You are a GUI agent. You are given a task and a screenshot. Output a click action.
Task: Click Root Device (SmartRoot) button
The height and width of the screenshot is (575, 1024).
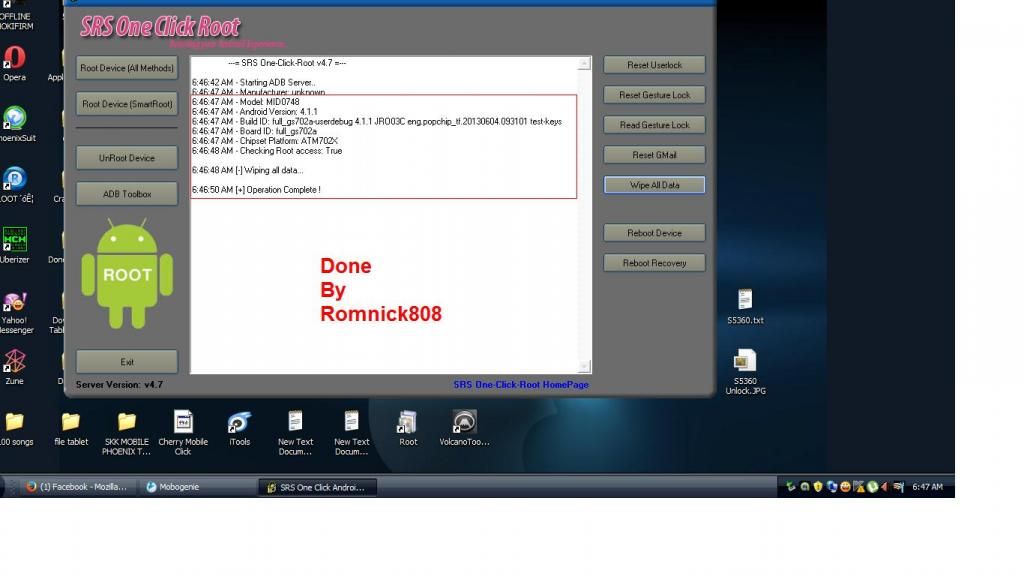127,104
